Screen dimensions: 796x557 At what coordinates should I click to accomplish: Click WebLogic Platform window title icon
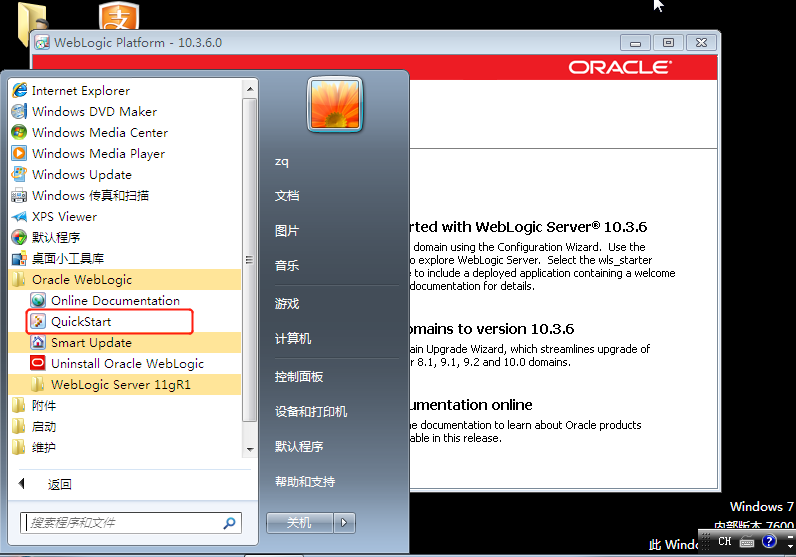point(42,43)
